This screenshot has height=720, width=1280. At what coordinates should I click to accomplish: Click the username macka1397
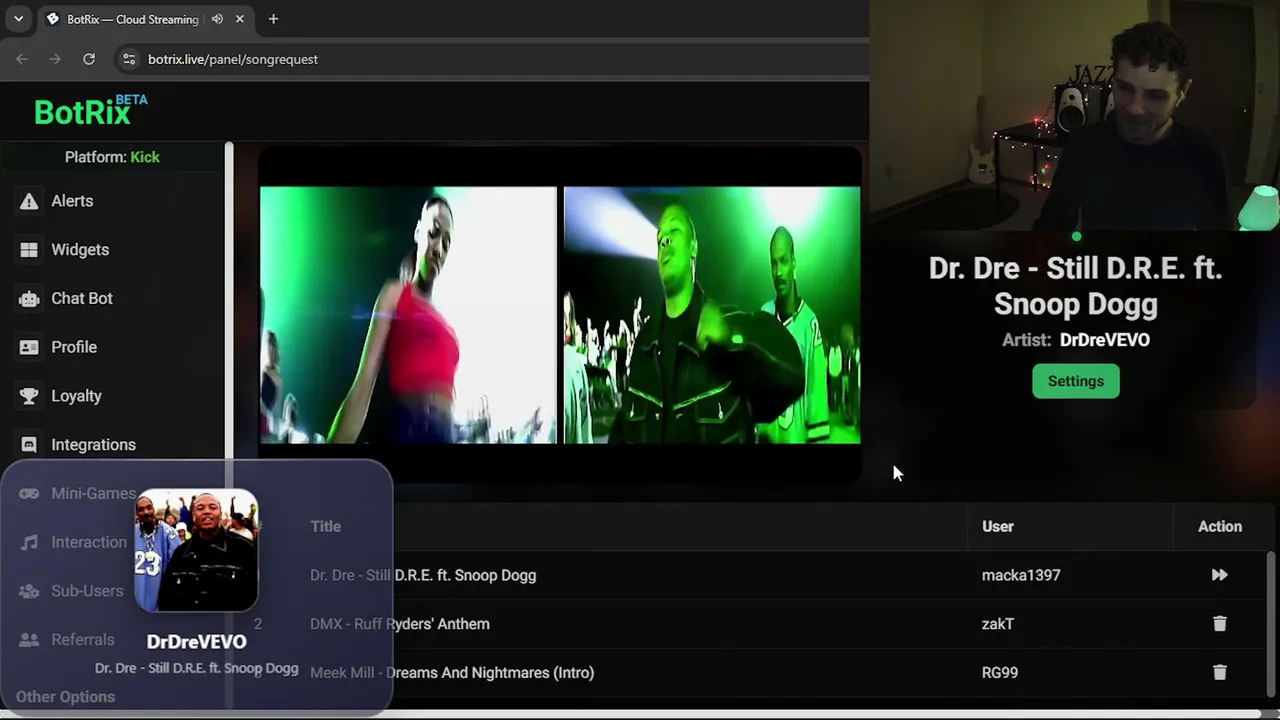[1021, 575]
